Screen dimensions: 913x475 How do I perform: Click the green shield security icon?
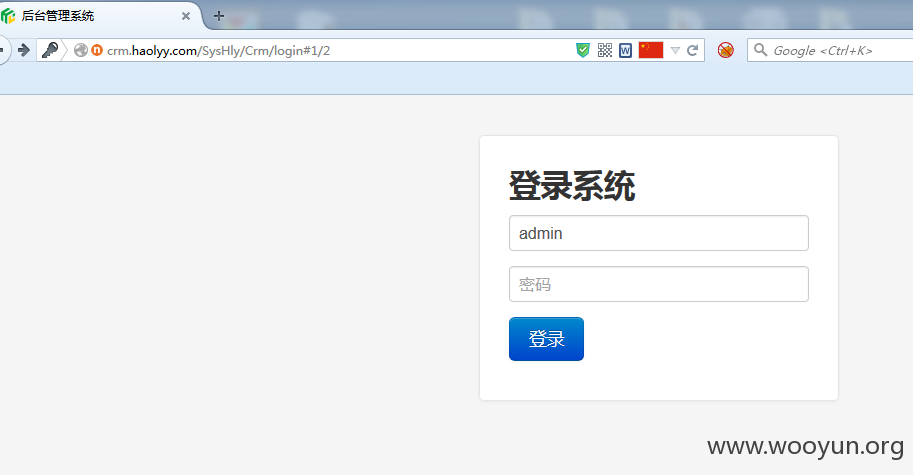pos(583,50)
